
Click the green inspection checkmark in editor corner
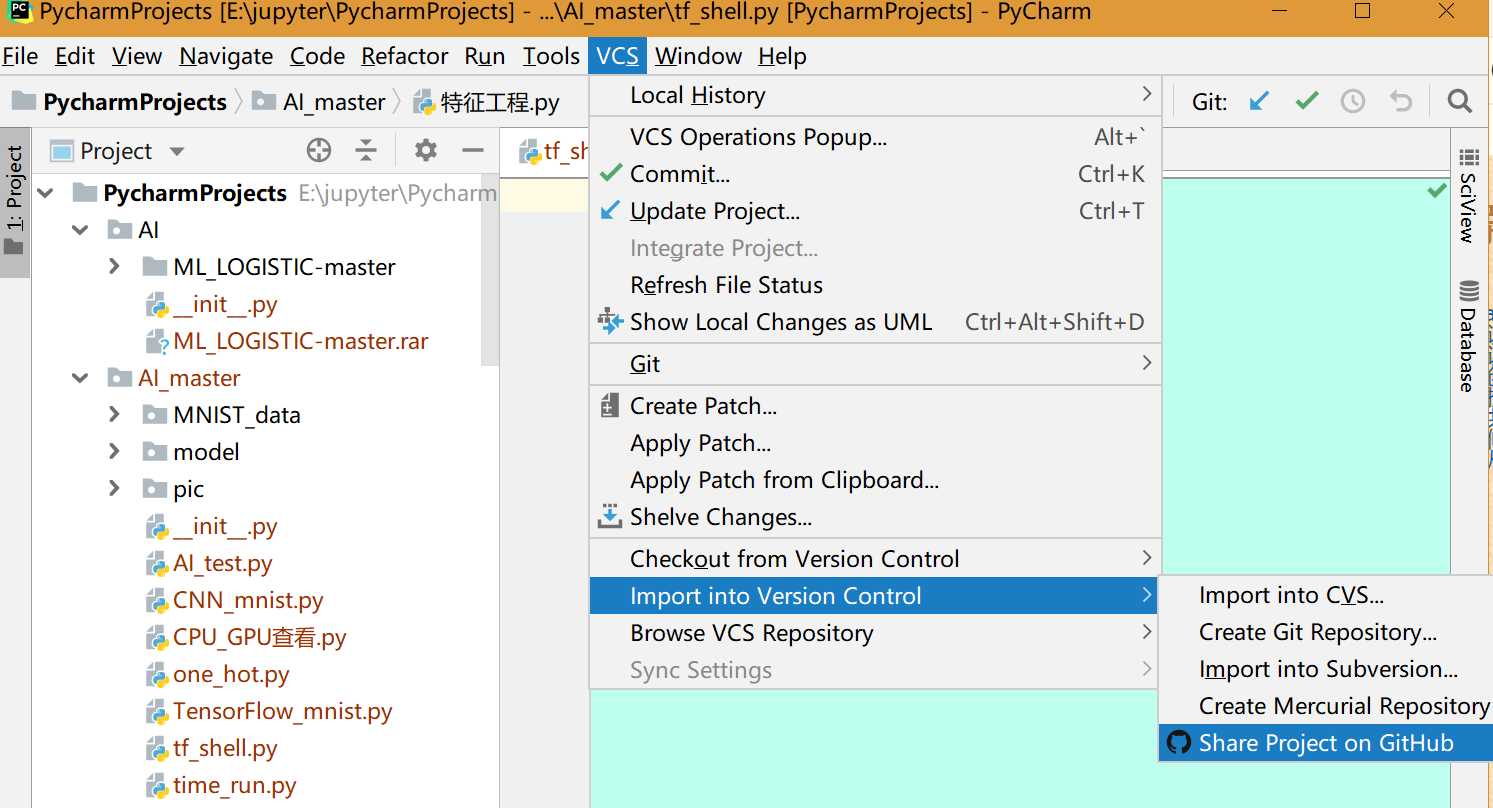pyautogui.click(x=1437, y=190)
